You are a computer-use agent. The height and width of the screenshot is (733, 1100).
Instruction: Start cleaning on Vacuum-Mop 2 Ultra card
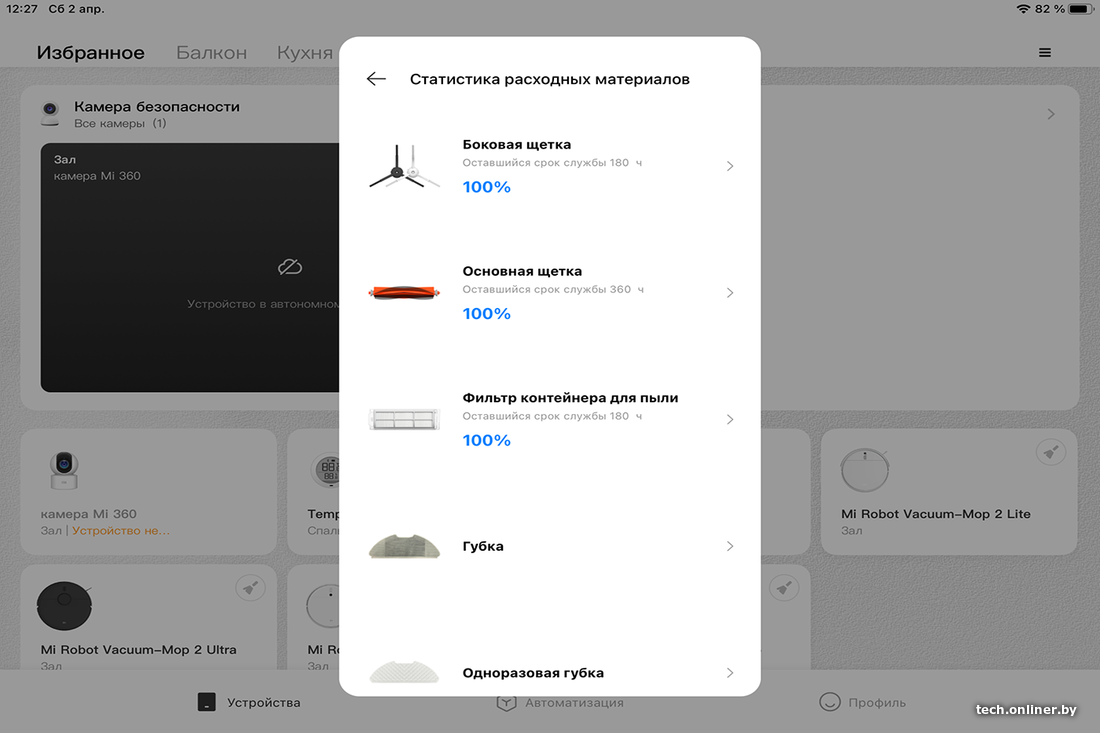[x=250, y=588]
